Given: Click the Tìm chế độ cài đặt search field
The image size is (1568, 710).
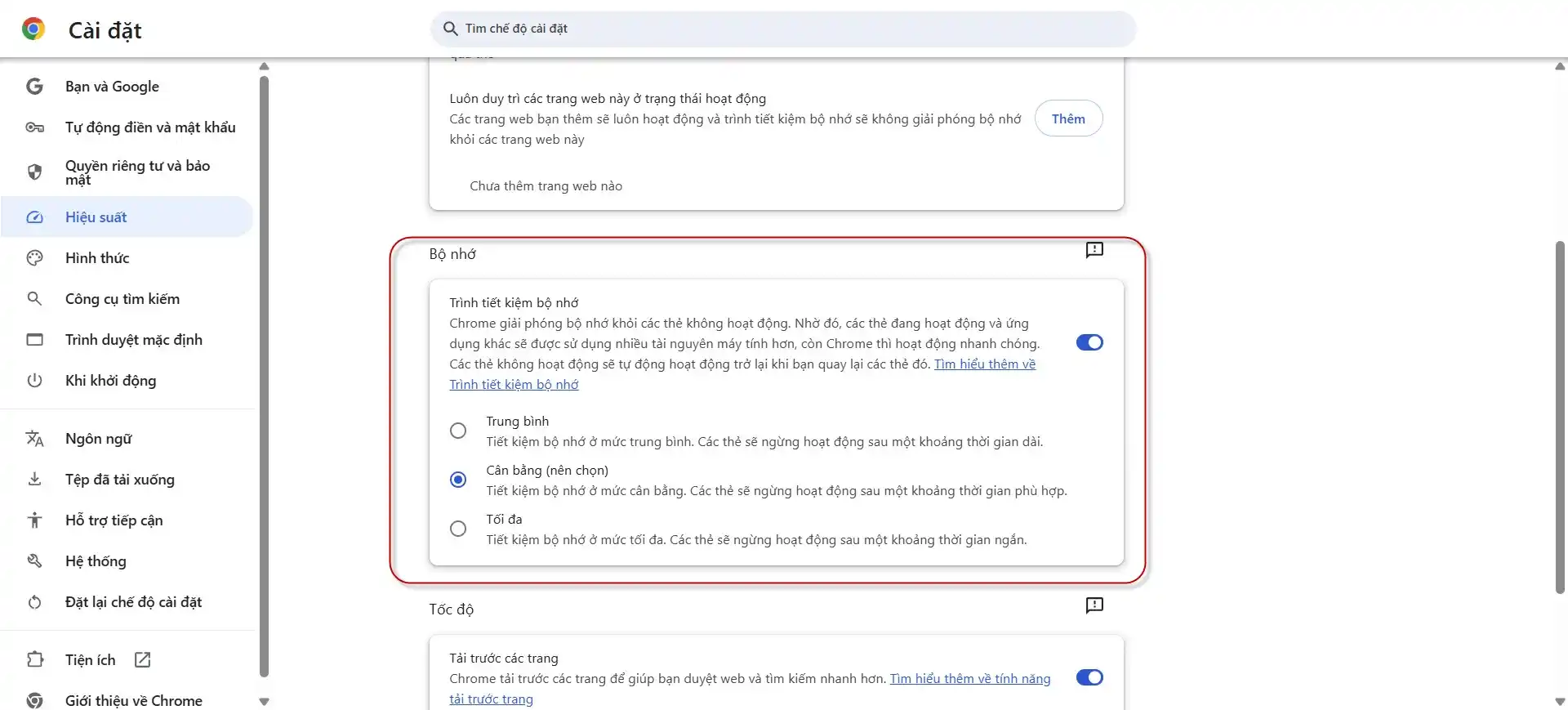Looking at the screenshot, I should coord(784,29).
